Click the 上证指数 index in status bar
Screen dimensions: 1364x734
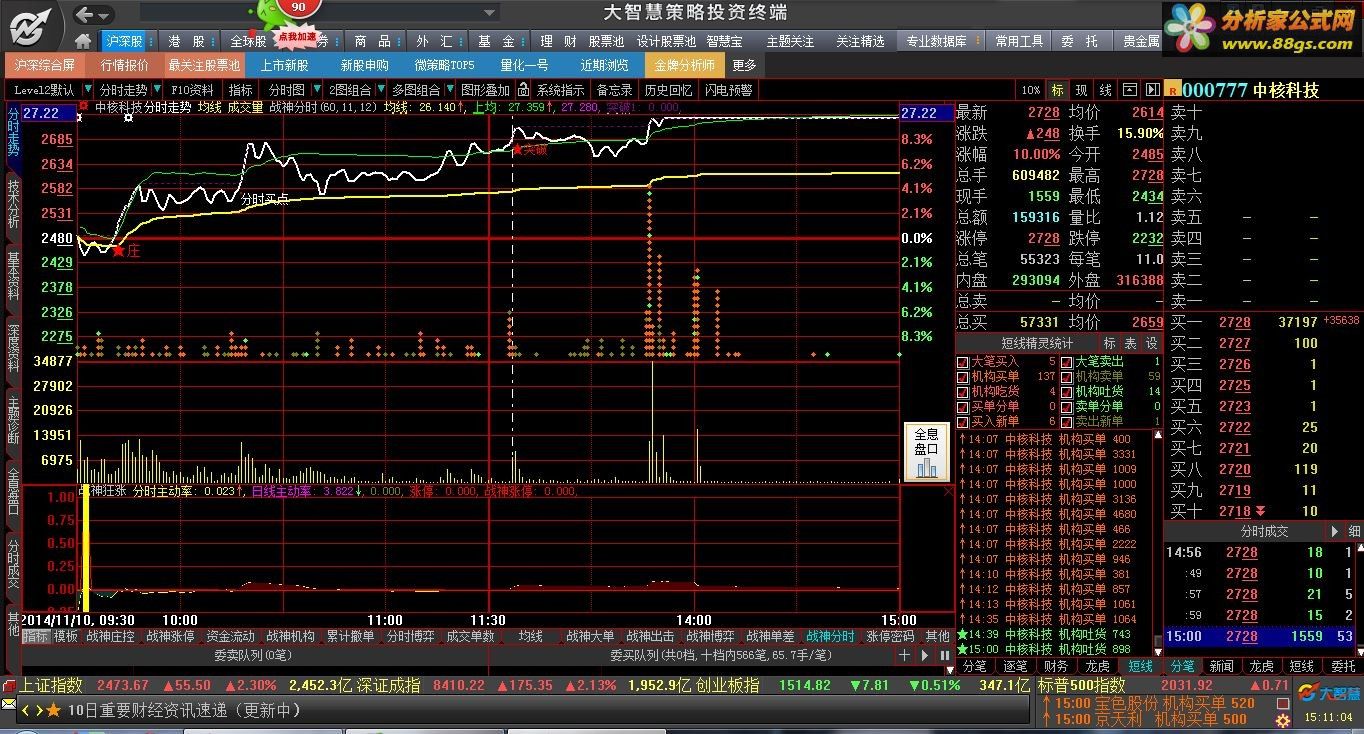click(x=51, y=685)
